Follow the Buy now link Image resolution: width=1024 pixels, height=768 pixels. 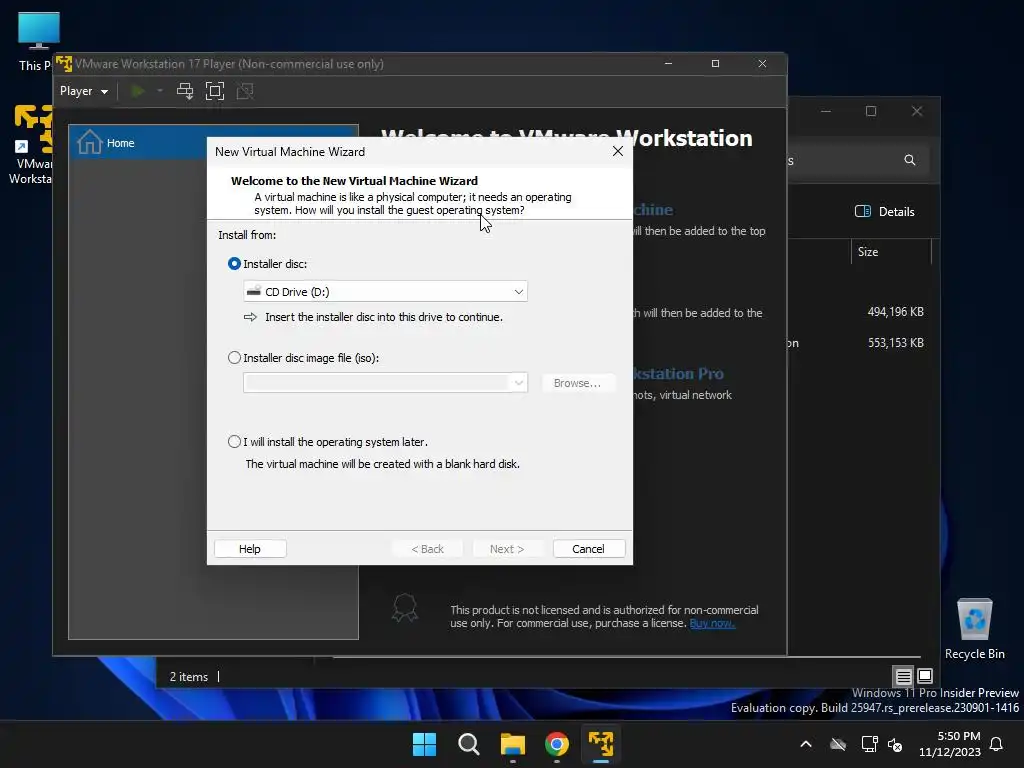(712, 624)
